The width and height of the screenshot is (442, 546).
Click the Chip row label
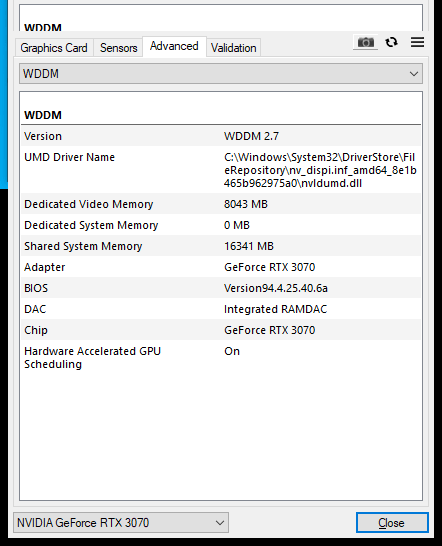click(x=36, y=330)
